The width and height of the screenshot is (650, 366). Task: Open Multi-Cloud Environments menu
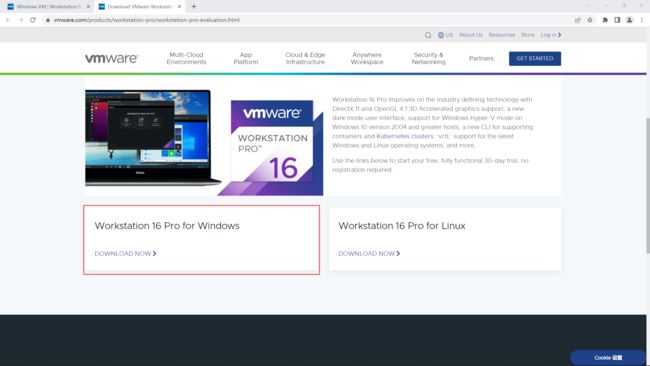pos(186,58)
